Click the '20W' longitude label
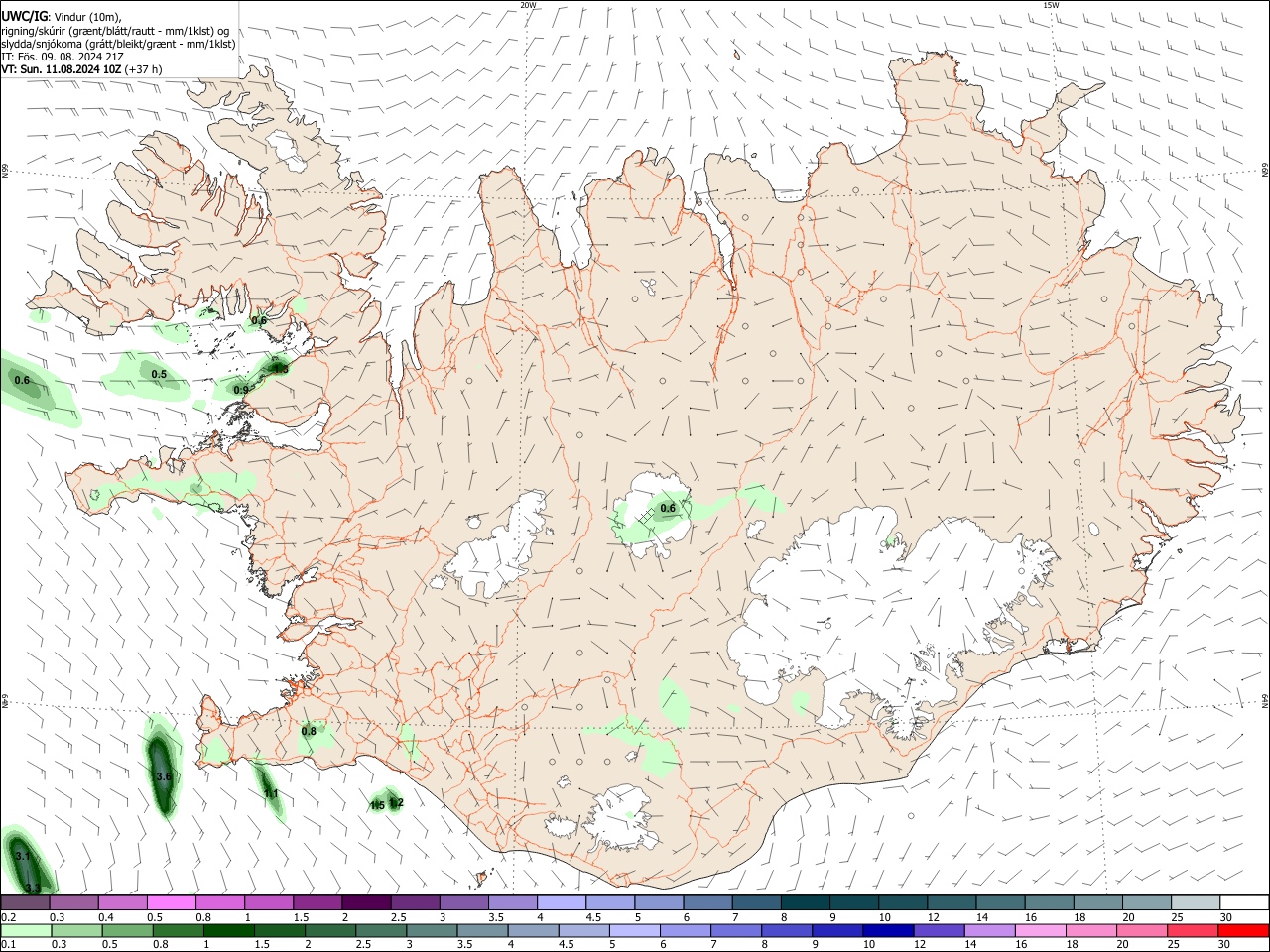 coord(528,5)
